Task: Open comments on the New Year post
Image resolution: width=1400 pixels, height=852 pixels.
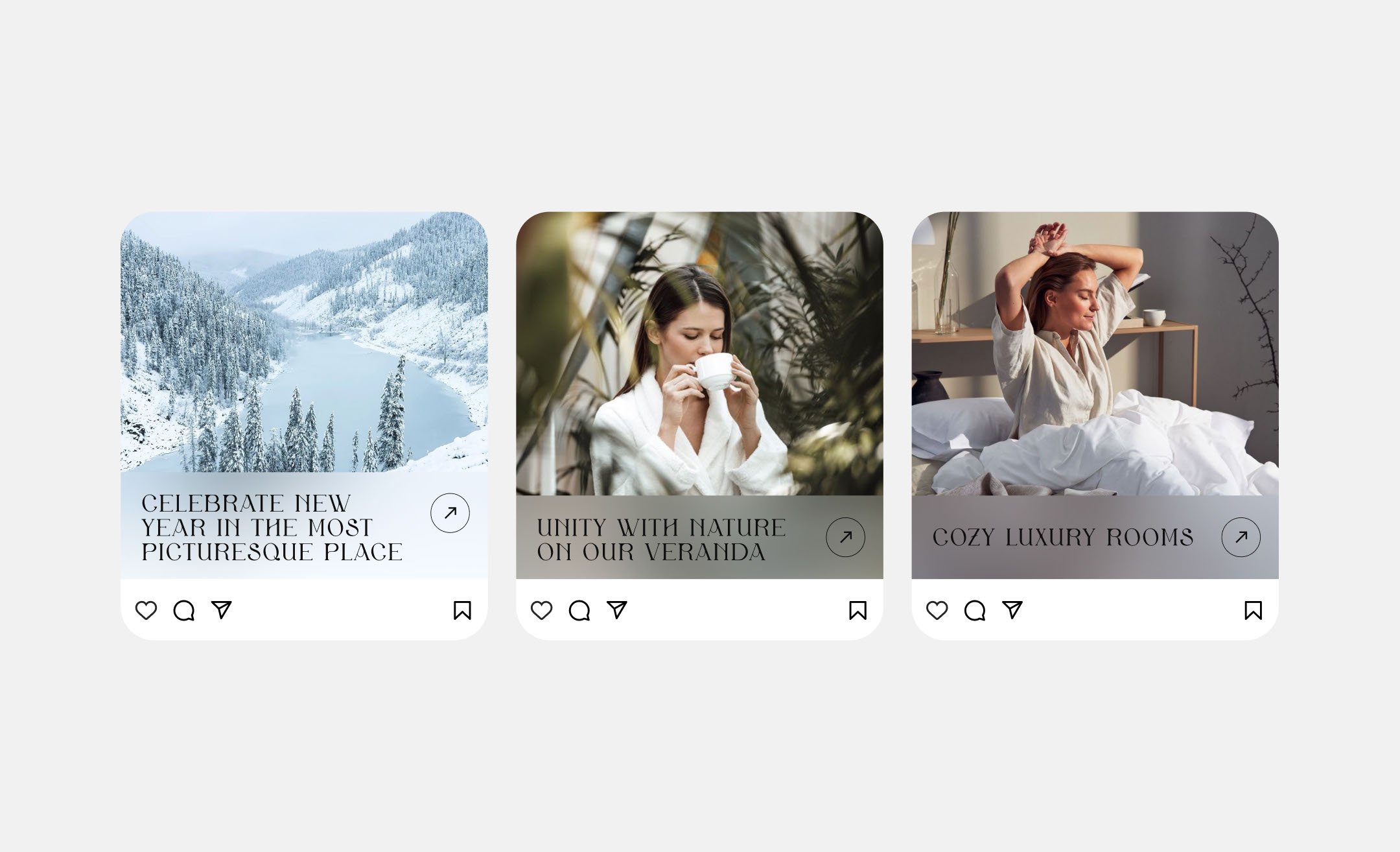Action: tap(184, 610)
